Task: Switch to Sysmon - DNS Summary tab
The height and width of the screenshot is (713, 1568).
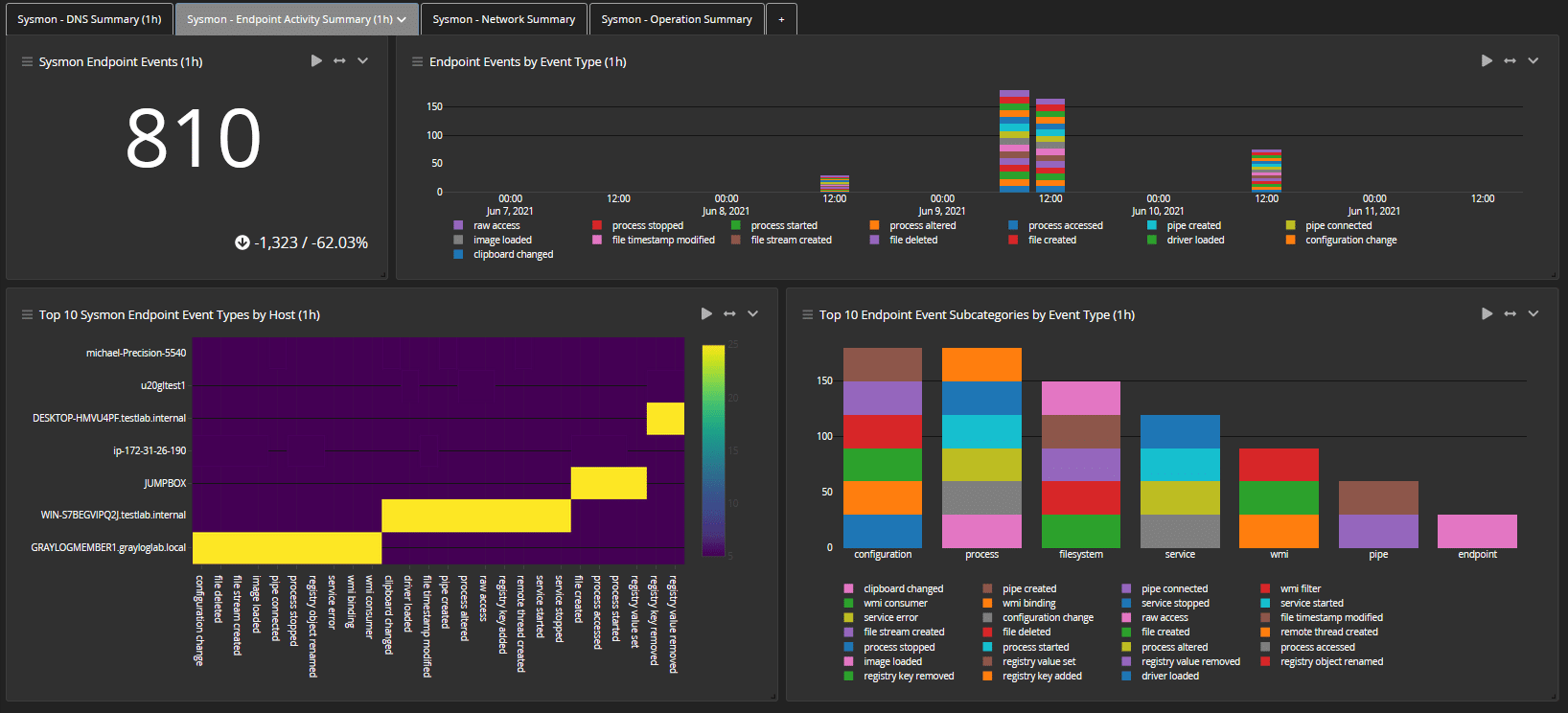Action: click(x=89, y=19)
